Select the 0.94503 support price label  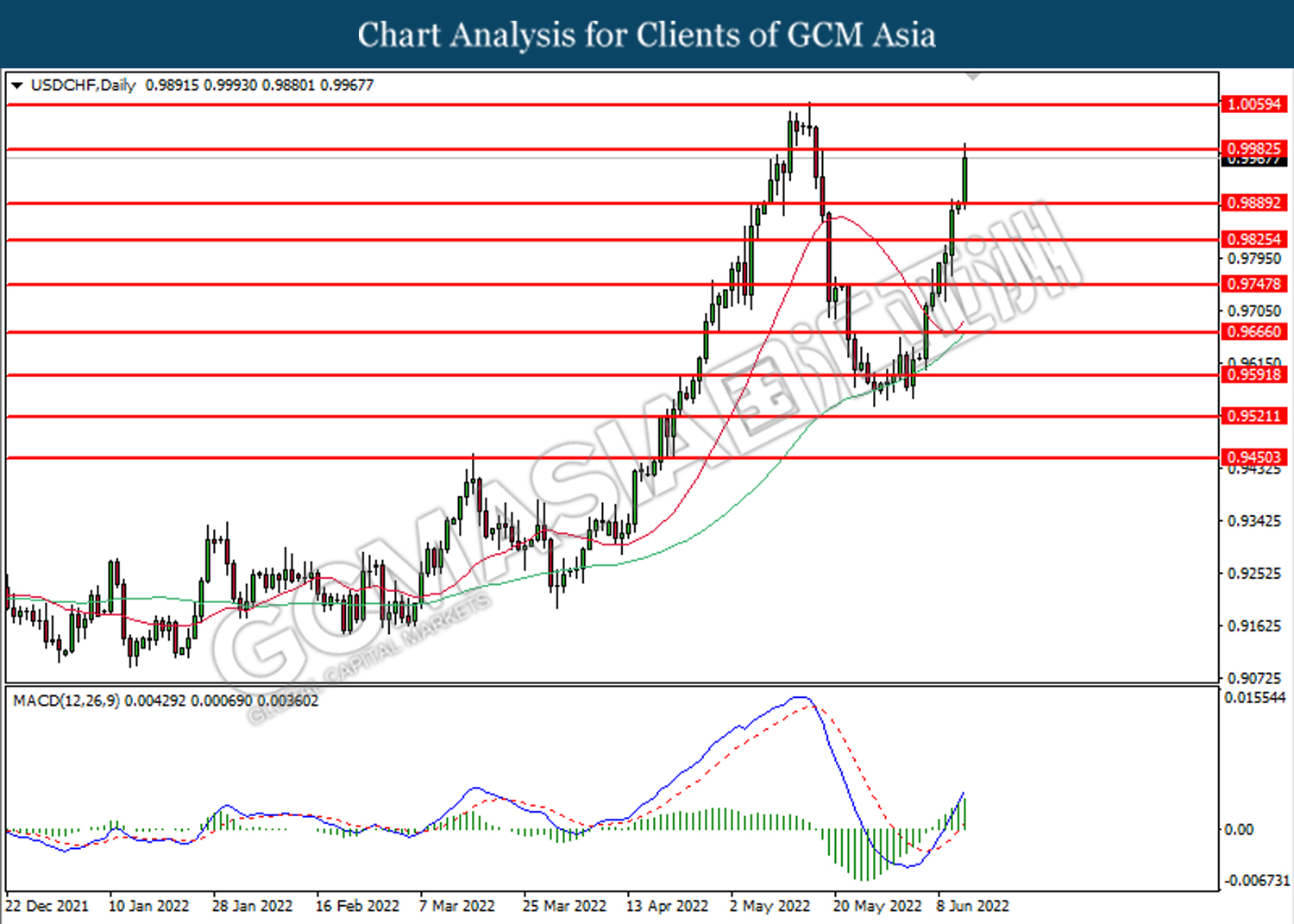click(1254, 457)
